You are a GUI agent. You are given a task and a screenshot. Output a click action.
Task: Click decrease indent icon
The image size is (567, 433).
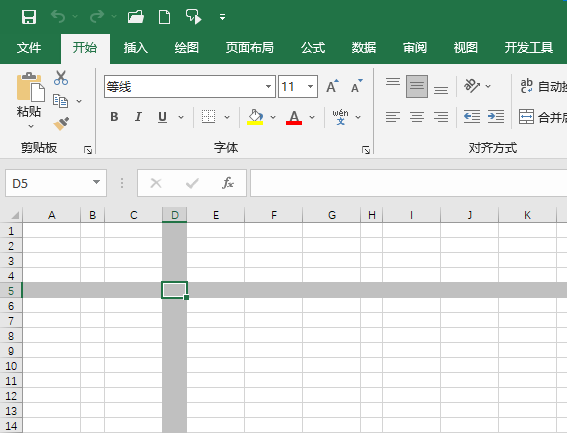[x=472, y=117]
